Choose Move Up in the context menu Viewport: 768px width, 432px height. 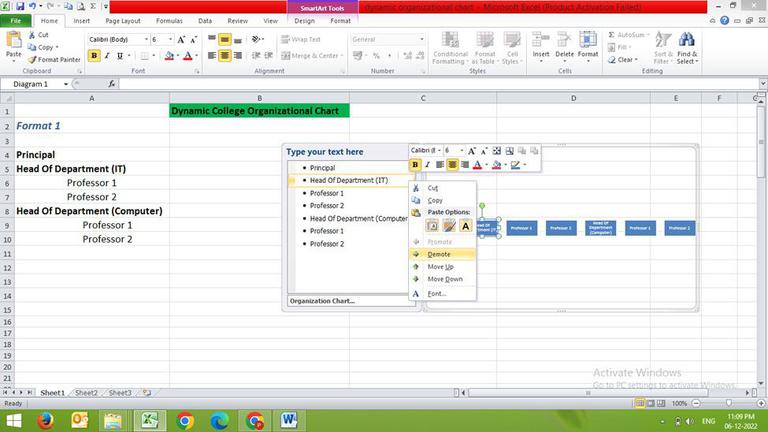point(442,266)
